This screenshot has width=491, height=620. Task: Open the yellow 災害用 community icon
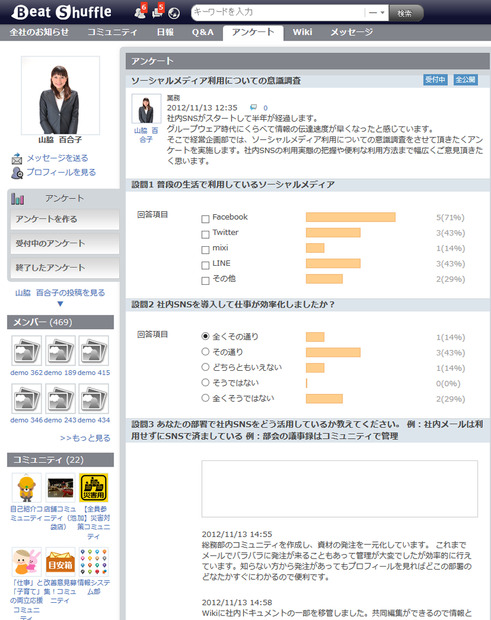point(94,488)
